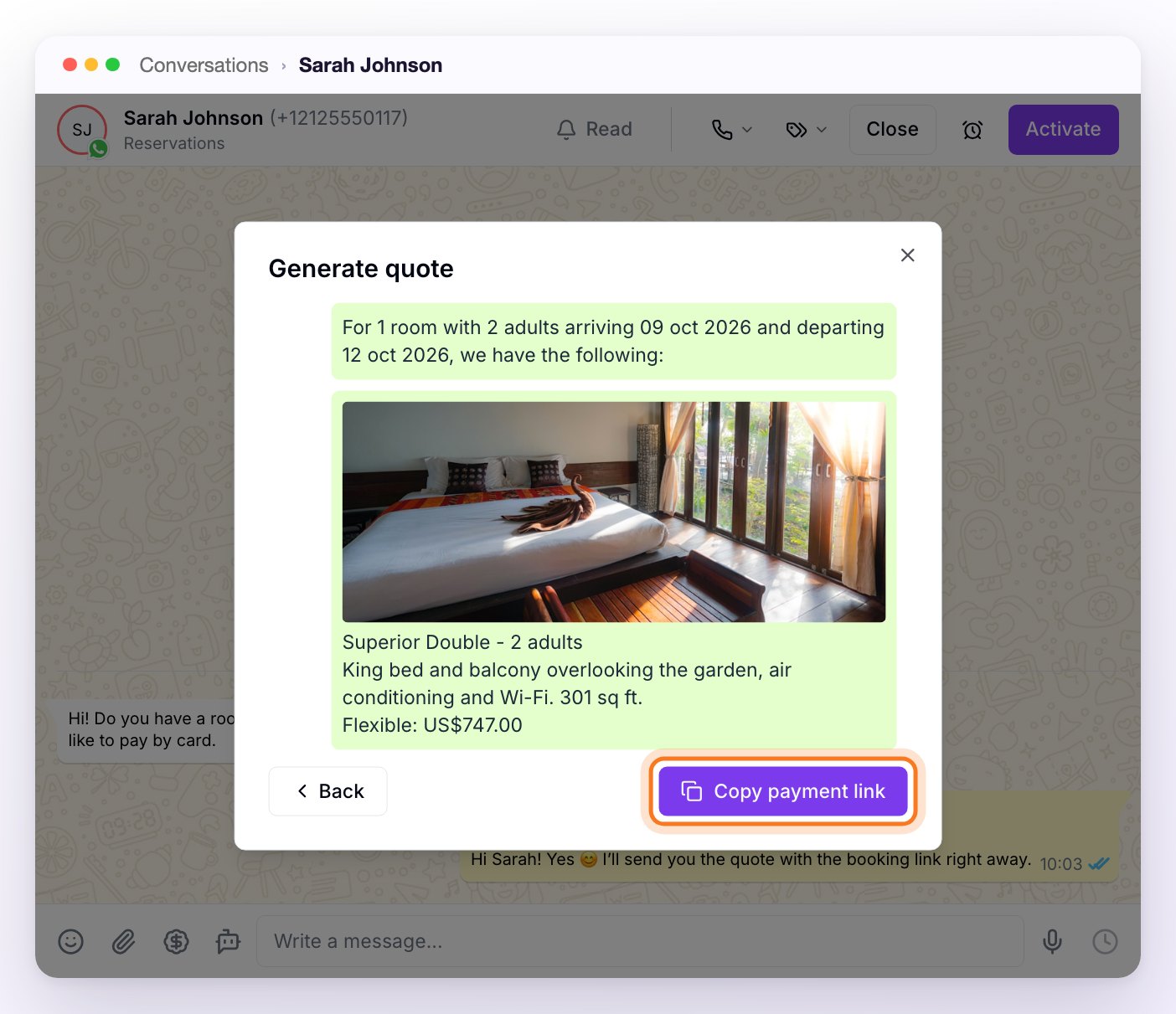Click Copy payment link button
This screenshot has height=1014, width=1176.
click(783, 791)
